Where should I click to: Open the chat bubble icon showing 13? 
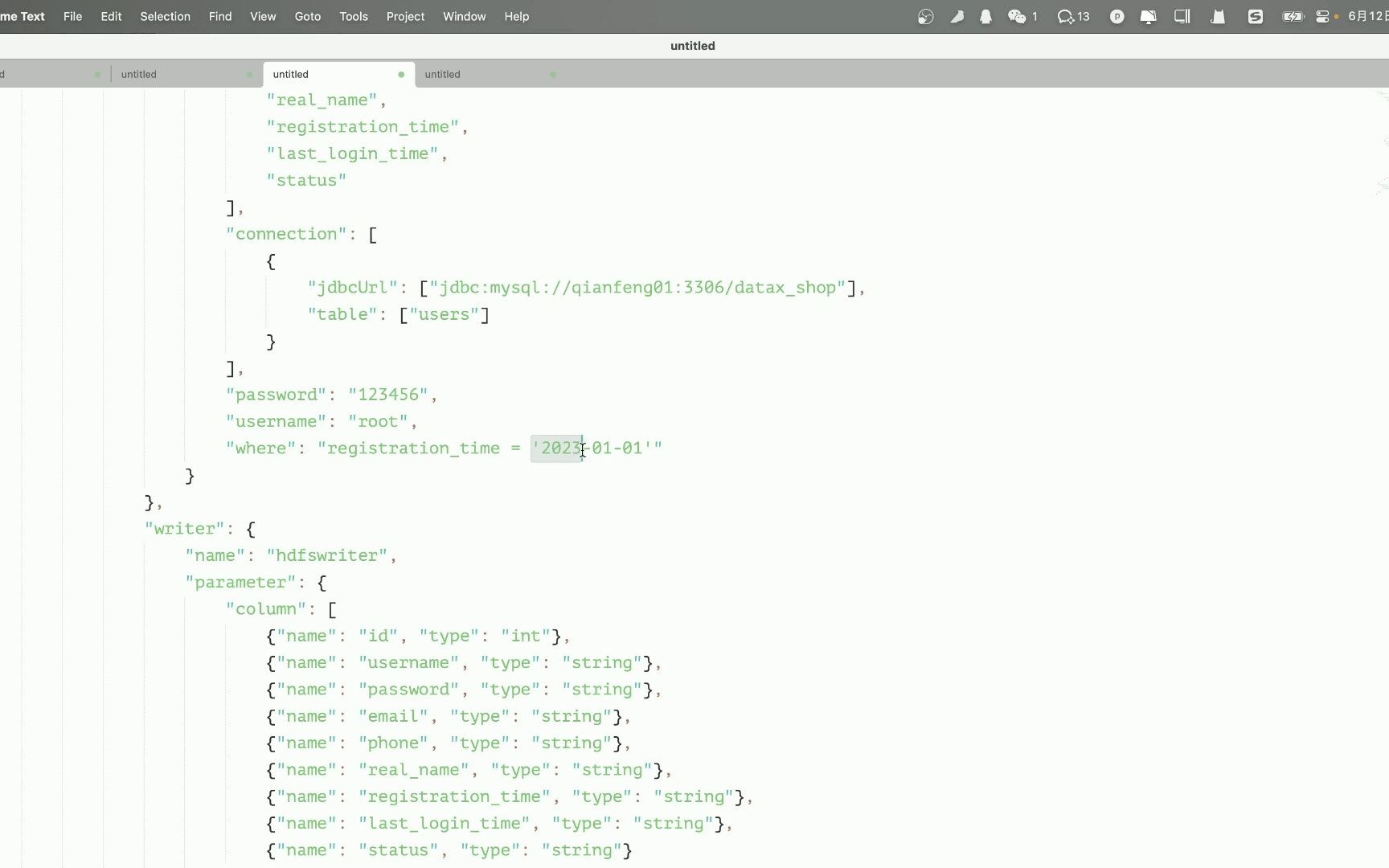1074,16
